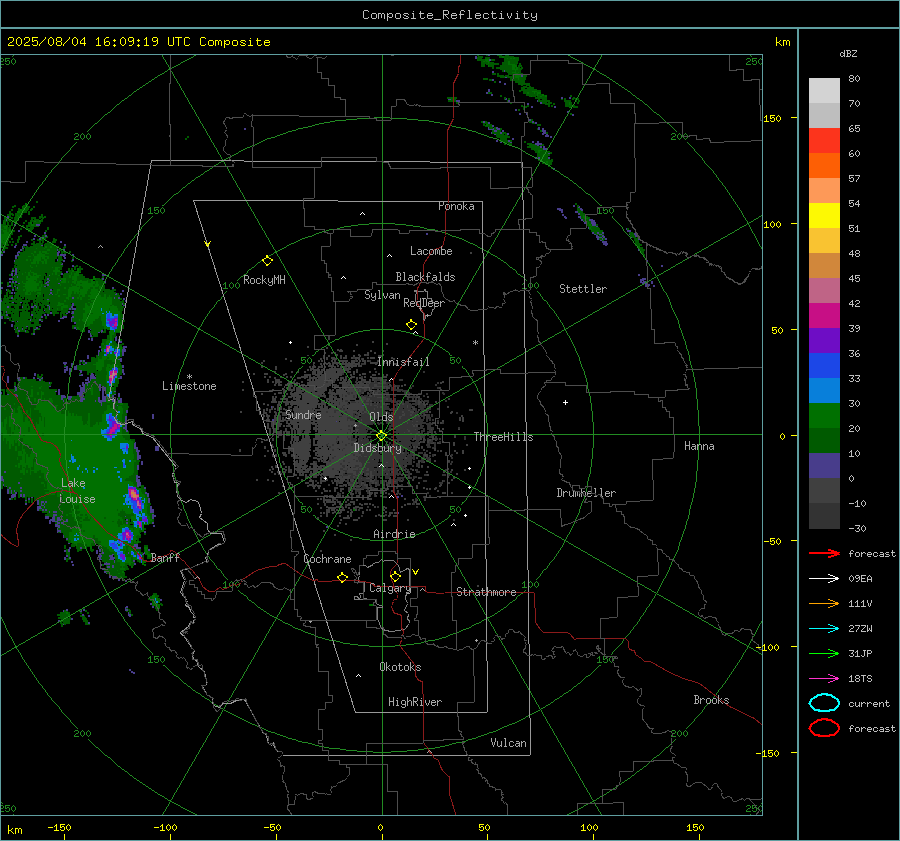Click the RedDeer city label
Image resolution: width=900 pixels, height=841 pixels.
(424, 303)
